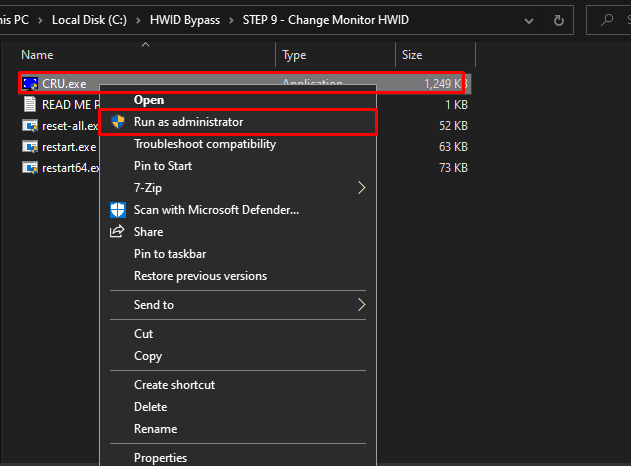
Task: Select the reset-all.exe file name
Action: 70,126
